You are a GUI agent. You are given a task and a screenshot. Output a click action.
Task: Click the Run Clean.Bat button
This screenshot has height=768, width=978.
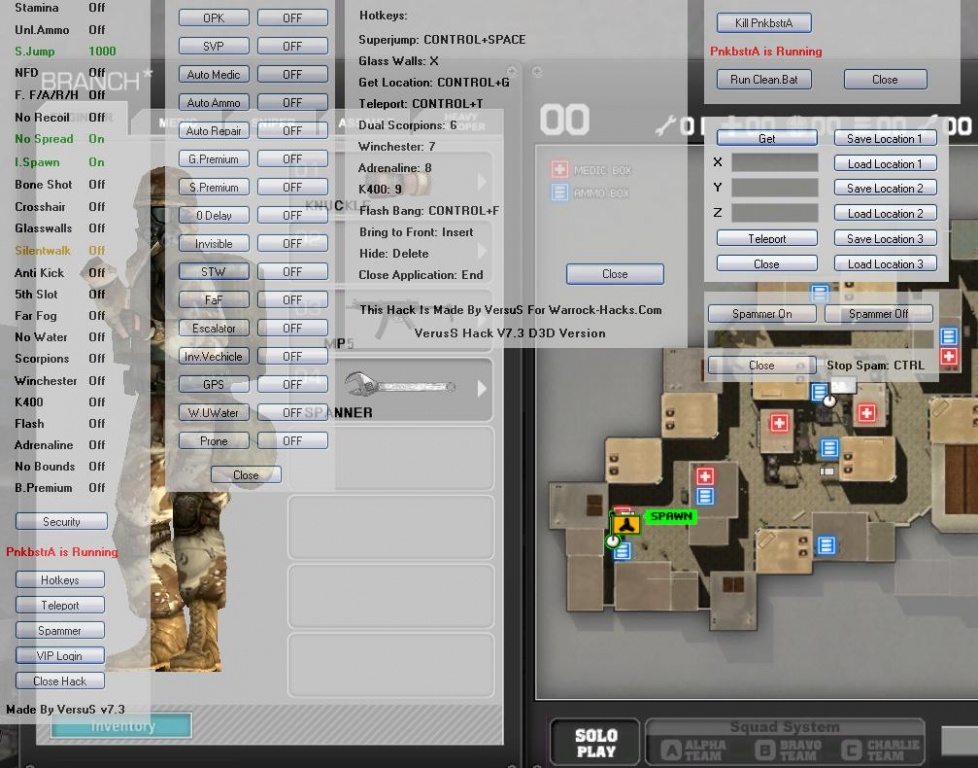(764, 79)
